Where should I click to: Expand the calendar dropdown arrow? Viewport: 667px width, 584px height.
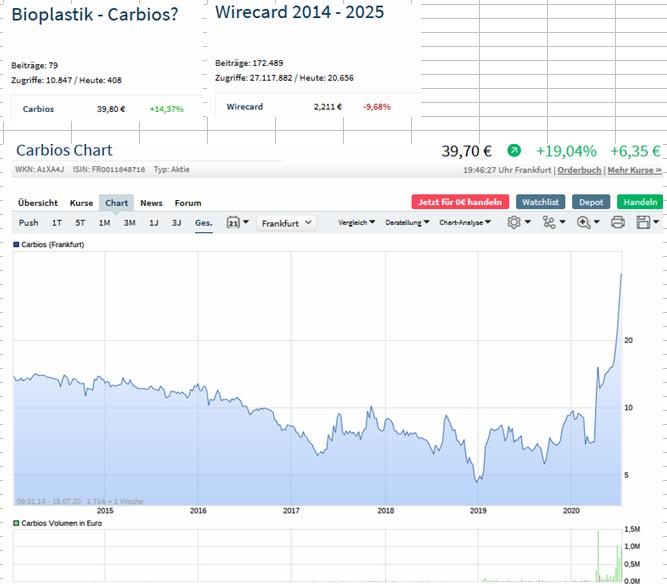pyautogui.click(x=246, y=222)
